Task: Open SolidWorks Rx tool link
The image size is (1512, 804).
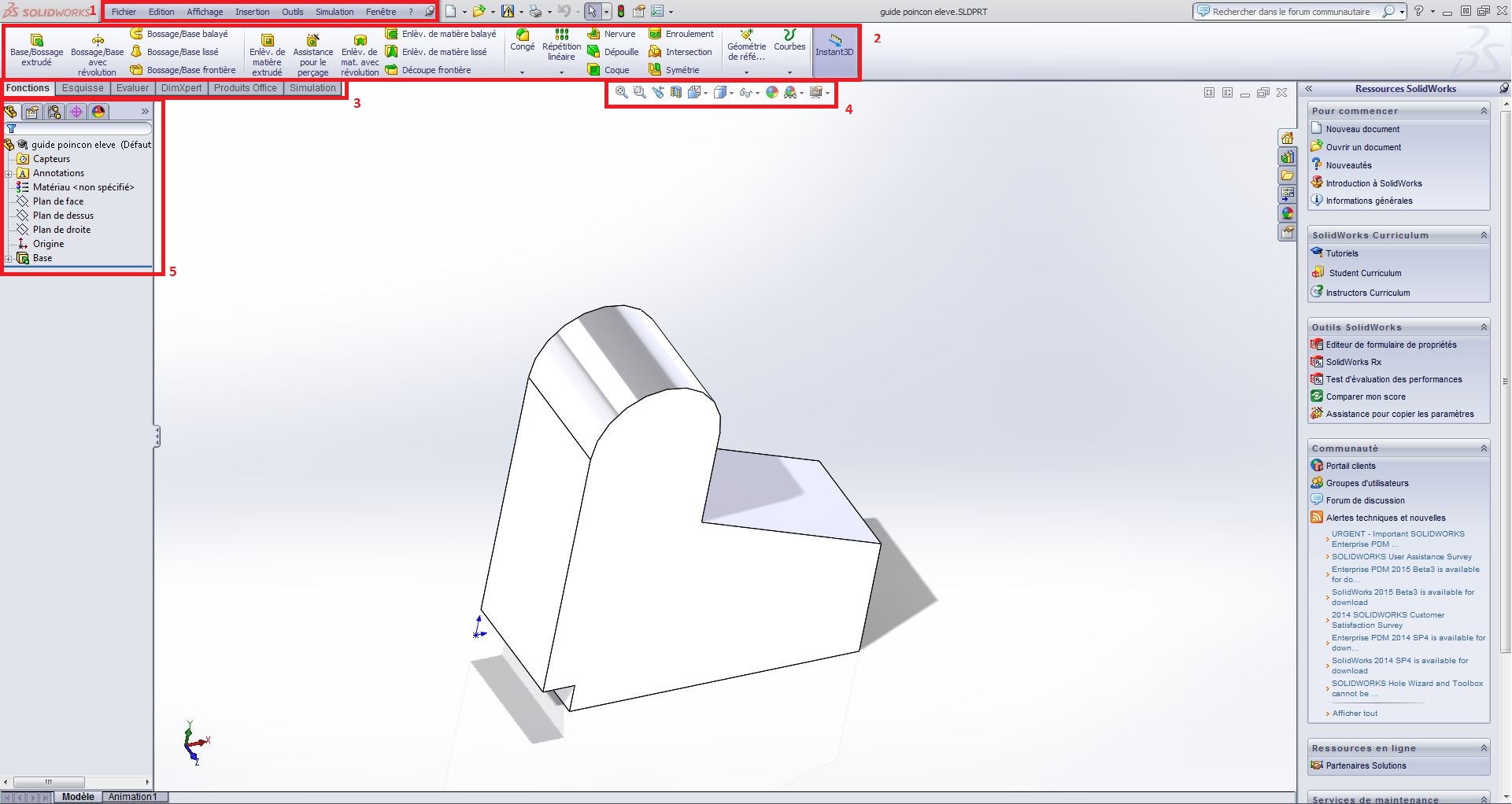Action: pyautogui.click(x=1353, y=362)
